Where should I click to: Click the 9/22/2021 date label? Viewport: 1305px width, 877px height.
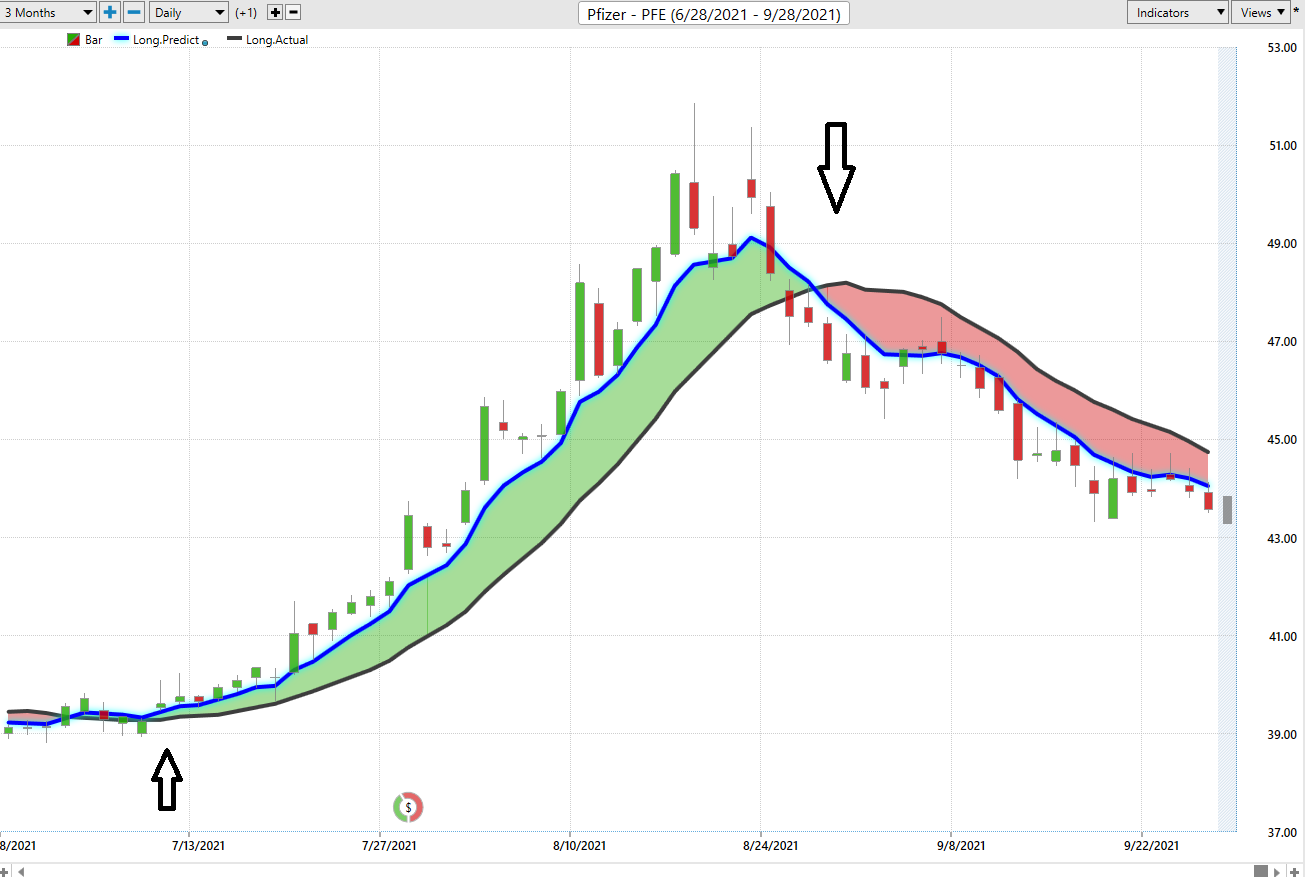(x=1150, y=846)
